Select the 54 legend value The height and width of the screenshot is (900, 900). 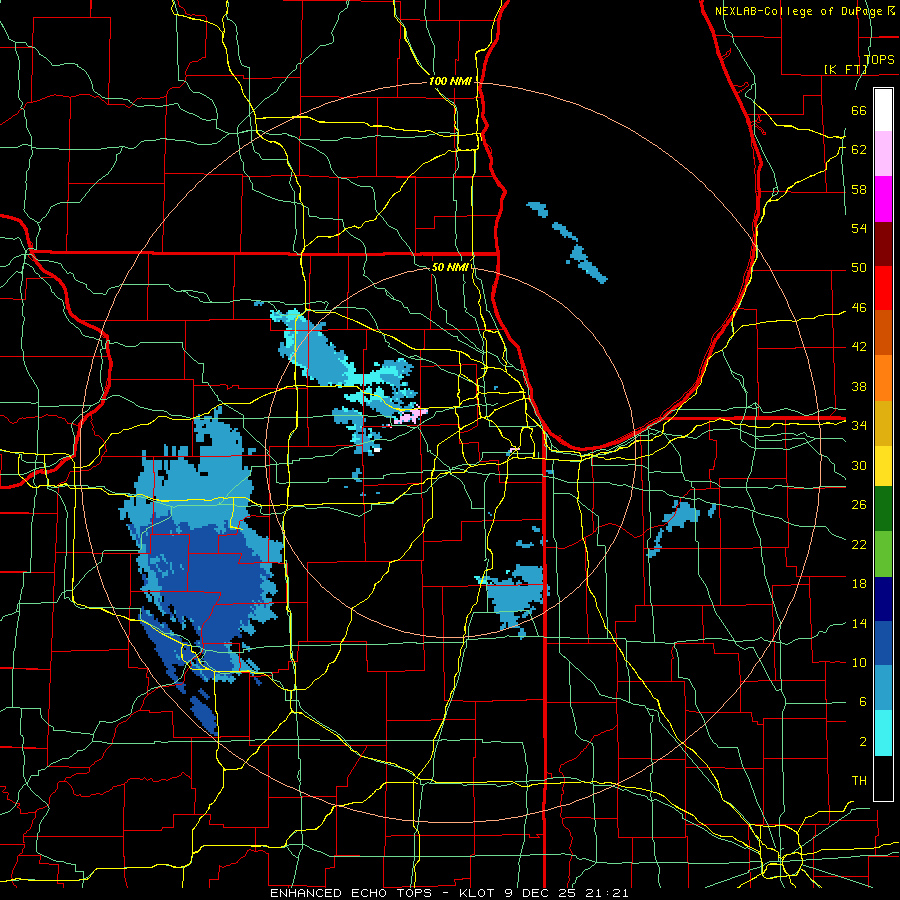pos(859,228)
